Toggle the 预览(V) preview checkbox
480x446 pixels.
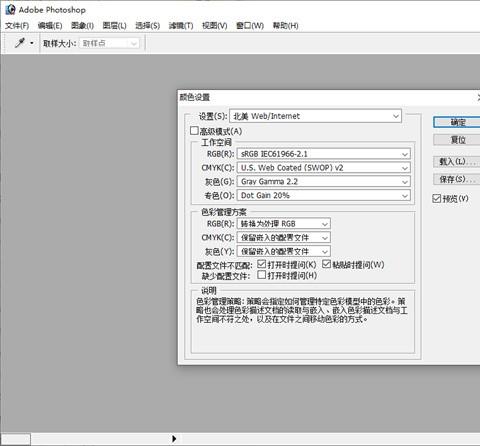click(437, 199)
